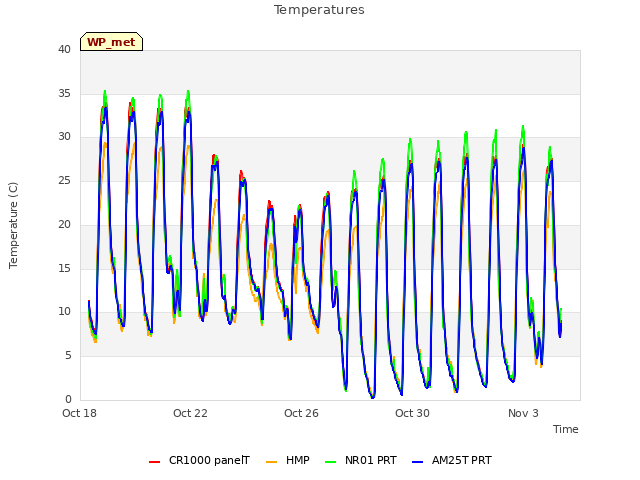The height and width of the screenshot is (480, 640).
Task: Click the WP_met annotation label
Action: pos(111,42)
